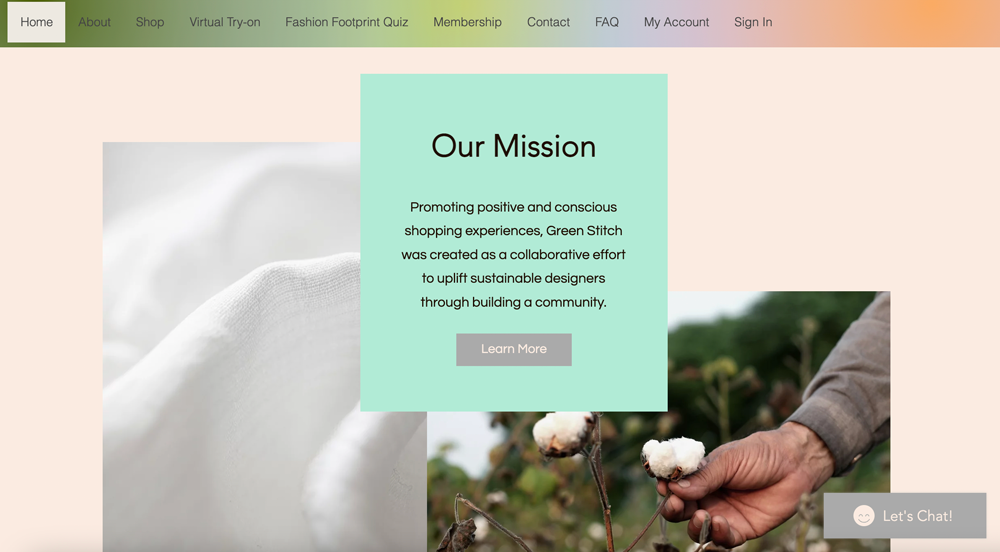This screenshot has height=552, width=1000.
Task: Go to the Contact page
Action: (548, 22)
